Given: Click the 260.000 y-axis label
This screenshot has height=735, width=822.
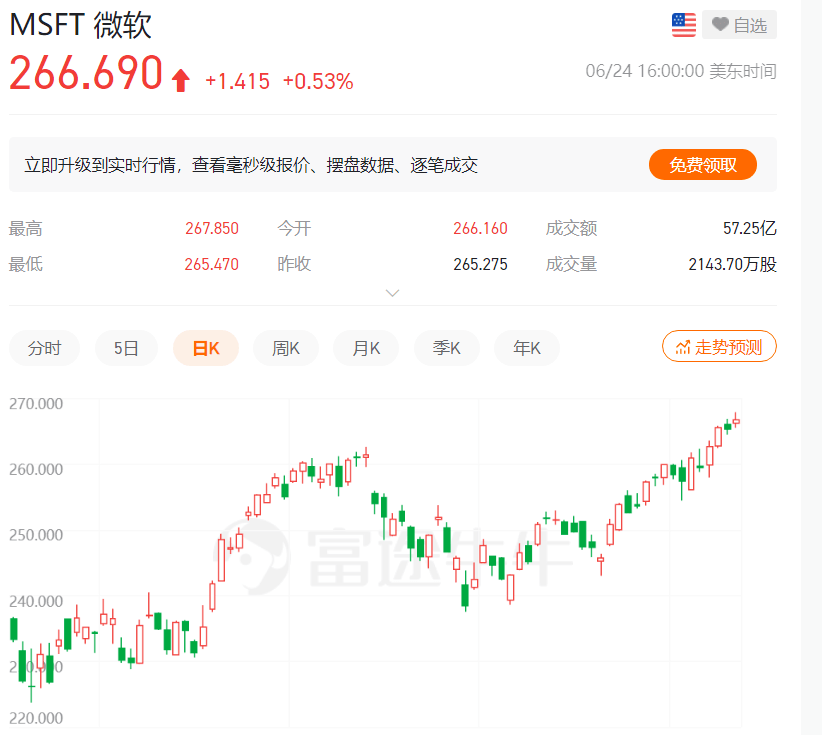Looking at the screenshot, I should click(36, 469).
